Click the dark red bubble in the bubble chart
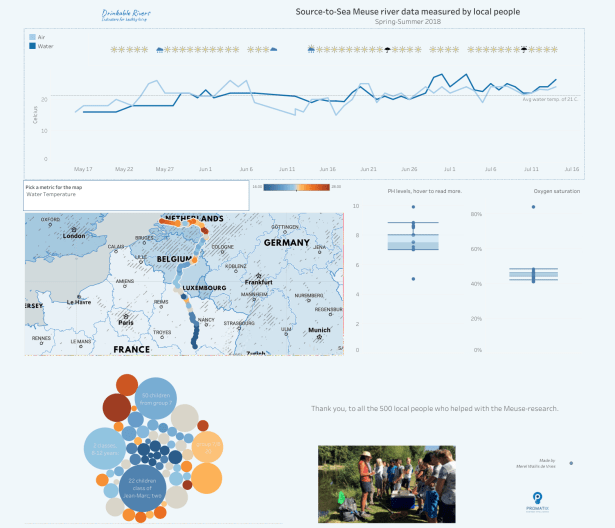Image resolution: width=615 pixels, height=528 pixels. click(x=116, y=407)
